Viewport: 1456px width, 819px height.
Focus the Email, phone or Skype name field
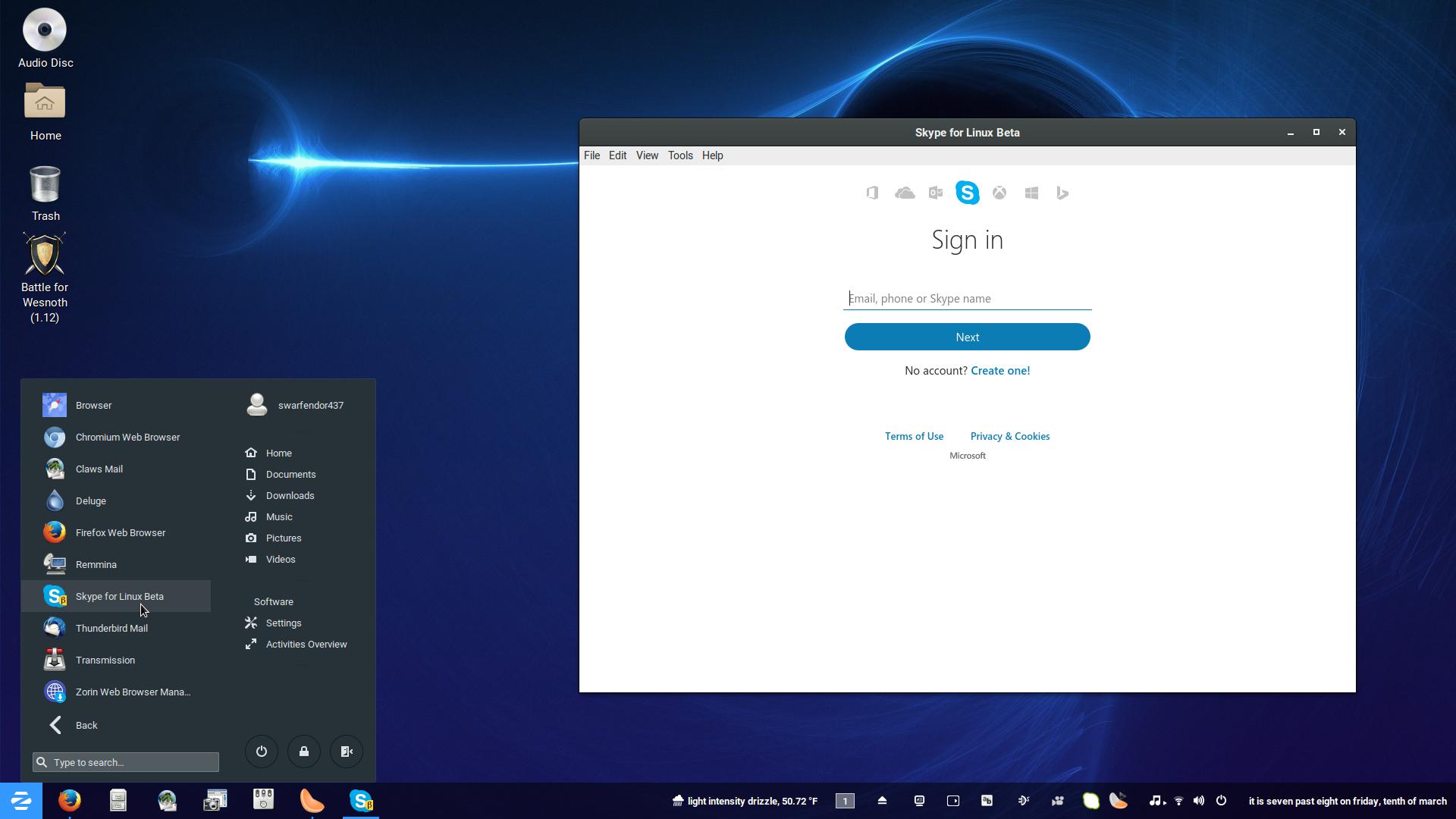click(967, 299)
